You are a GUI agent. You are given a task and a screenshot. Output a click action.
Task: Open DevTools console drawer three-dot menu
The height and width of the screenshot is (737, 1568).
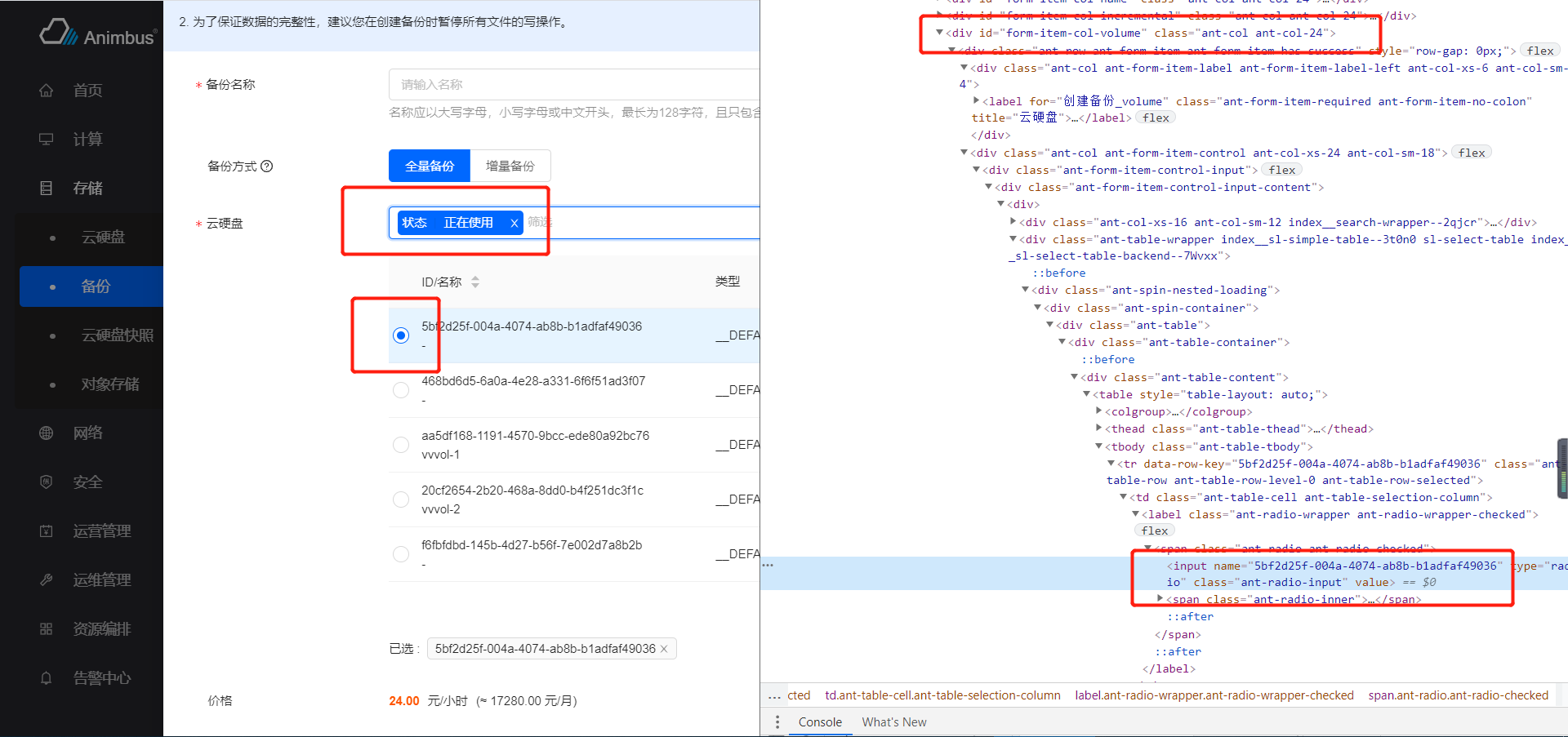click(777, 722)
